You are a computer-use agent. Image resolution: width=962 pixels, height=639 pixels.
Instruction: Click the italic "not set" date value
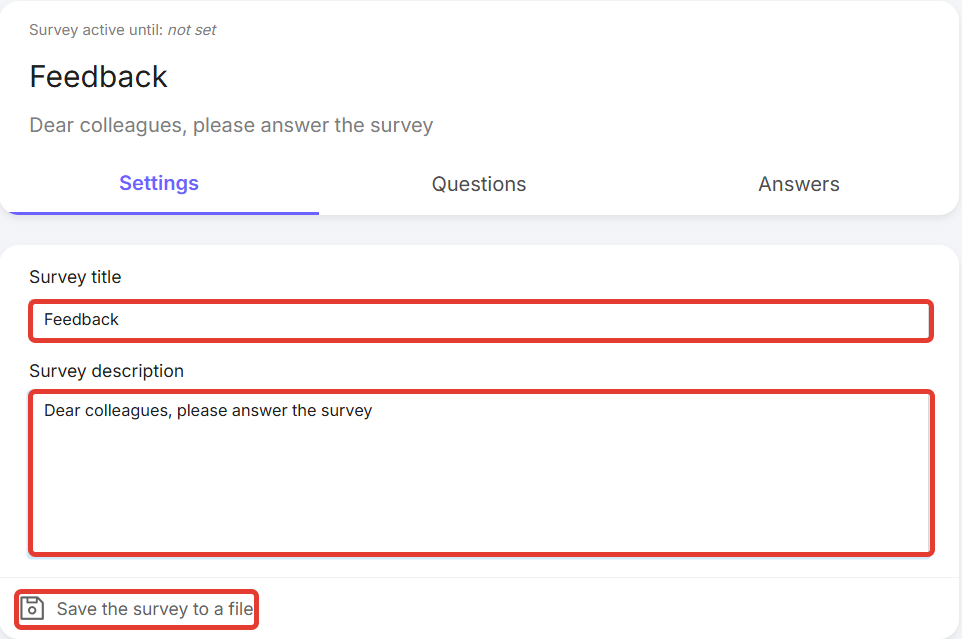192,30
